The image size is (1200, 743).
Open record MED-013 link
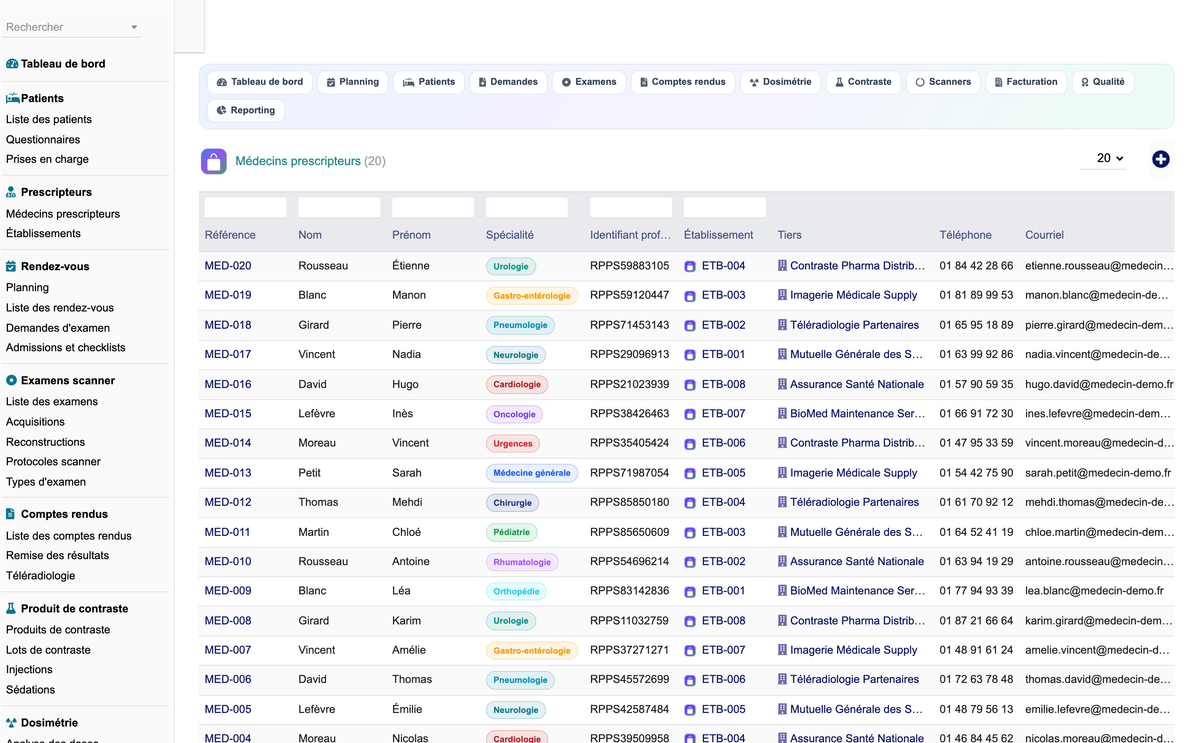pyautogui.click(x=228, y=473)
